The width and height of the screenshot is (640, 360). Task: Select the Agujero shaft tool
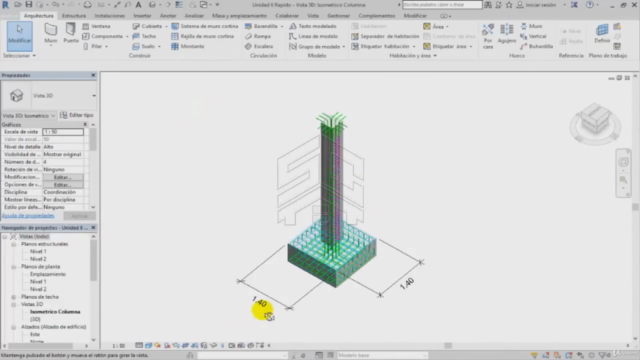(507, 33)
